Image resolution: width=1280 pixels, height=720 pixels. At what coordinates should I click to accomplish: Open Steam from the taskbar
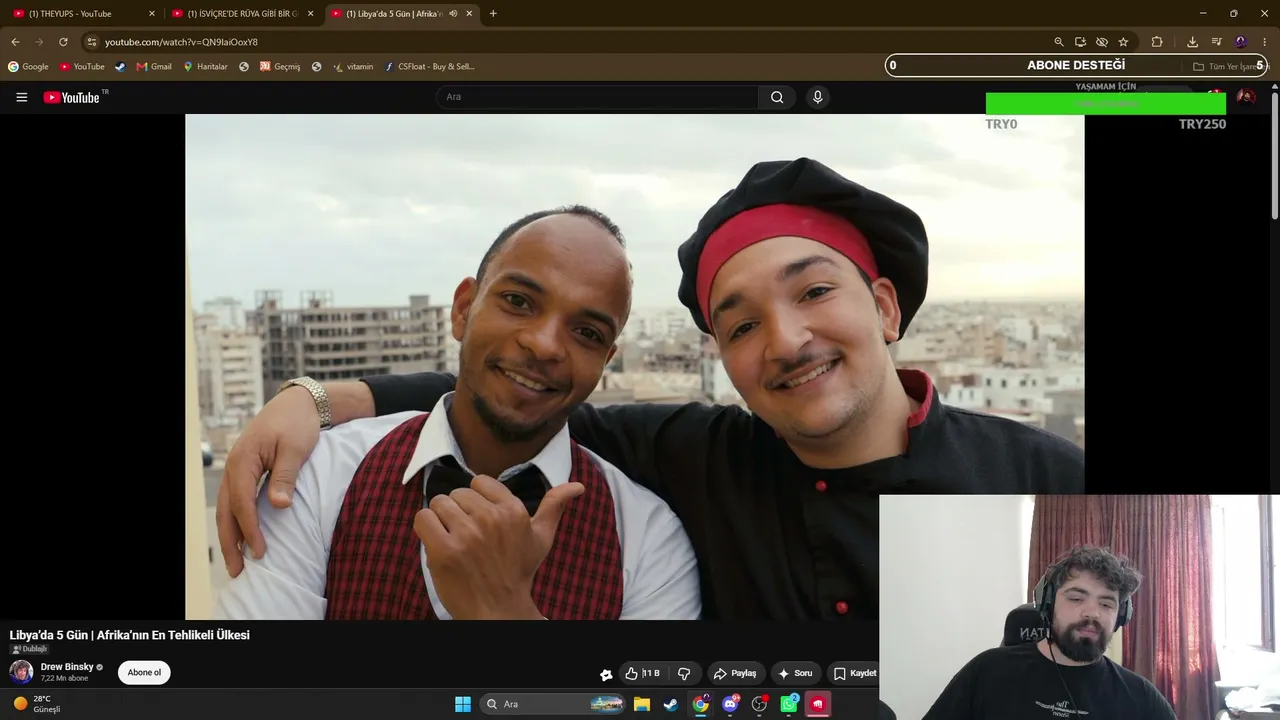[x=671, y=704]
